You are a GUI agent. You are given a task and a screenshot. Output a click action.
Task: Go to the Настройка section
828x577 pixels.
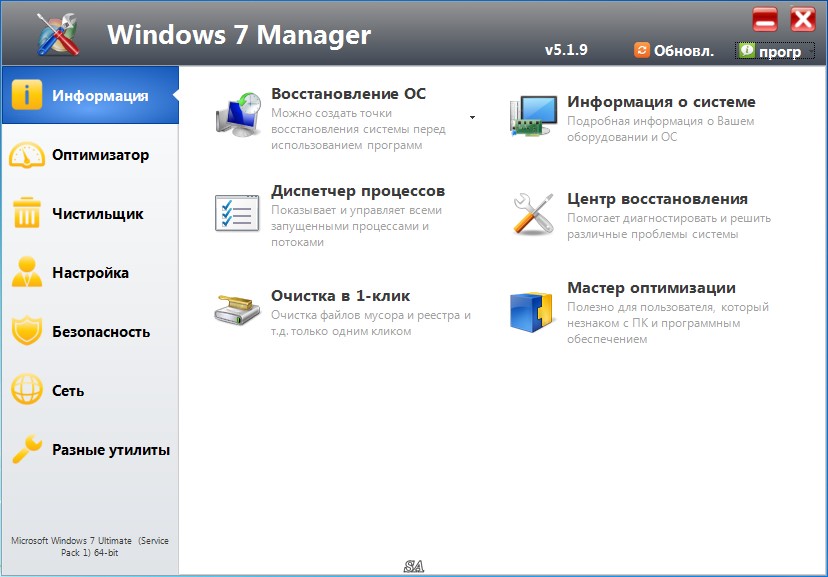coord(91,272)
